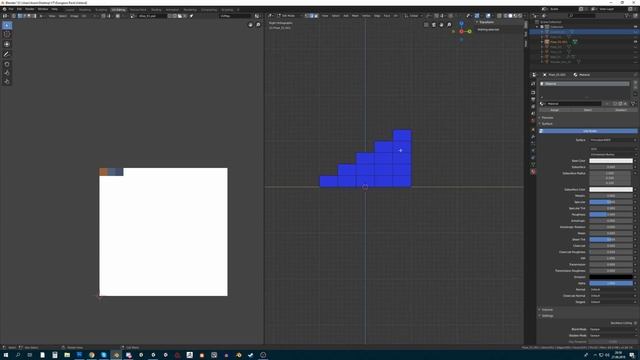
Task: Open the Blend Mode dropdown
Action: click(x=612, y=329)
